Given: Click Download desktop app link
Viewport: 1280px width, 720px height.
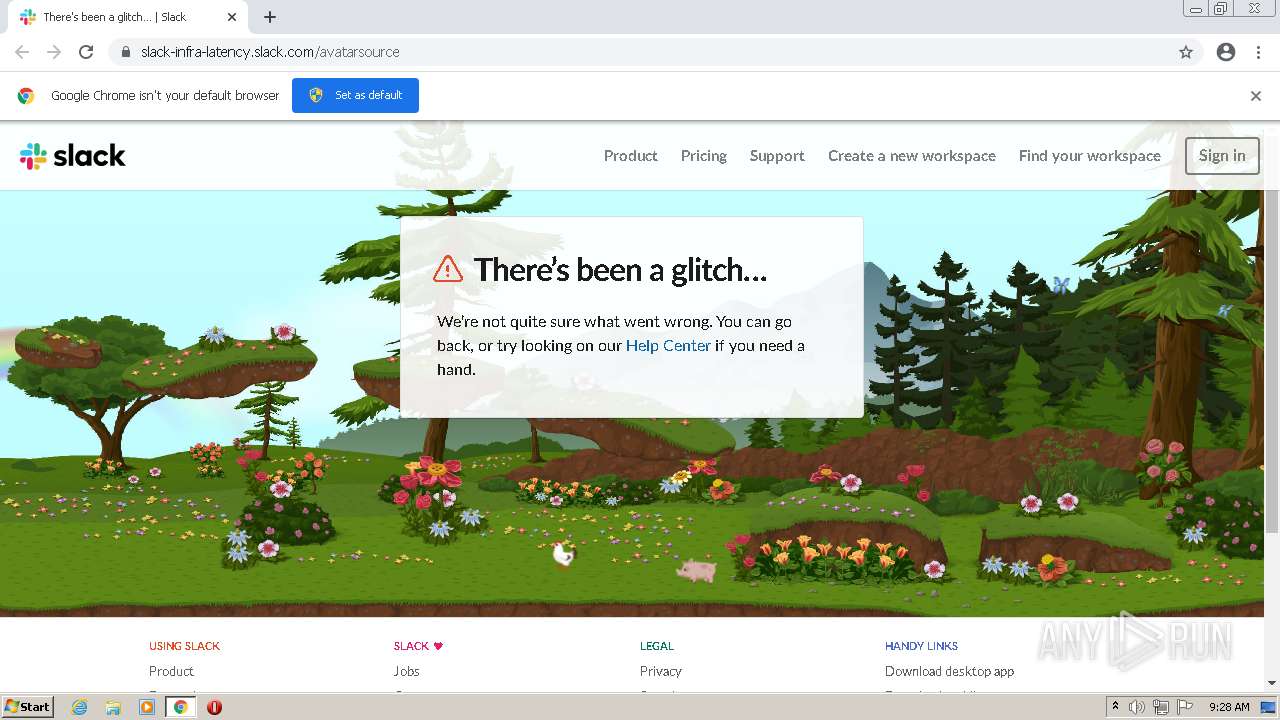Looking at the screenshot, I should 949,671.
